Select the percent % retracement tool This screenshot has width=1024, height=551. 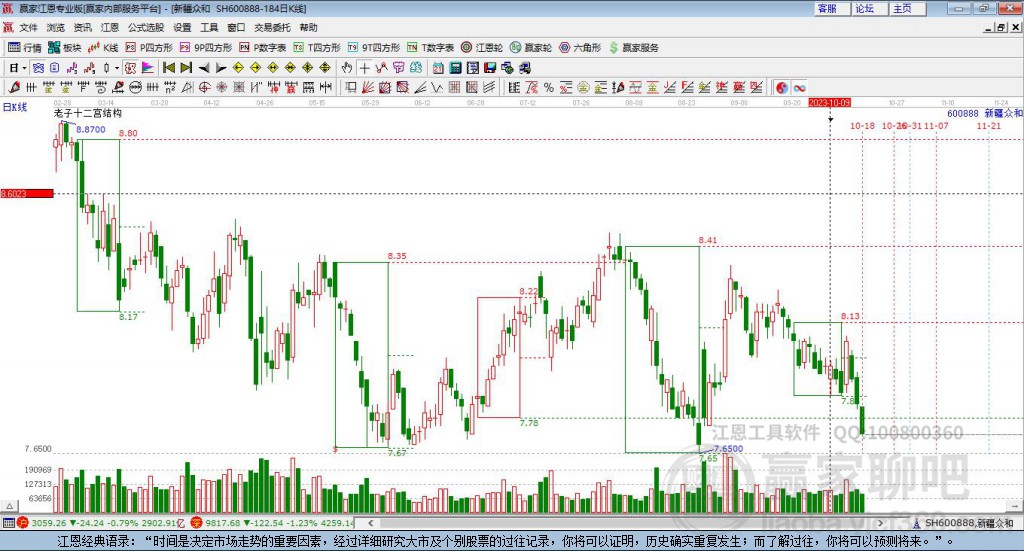(549, 87)
